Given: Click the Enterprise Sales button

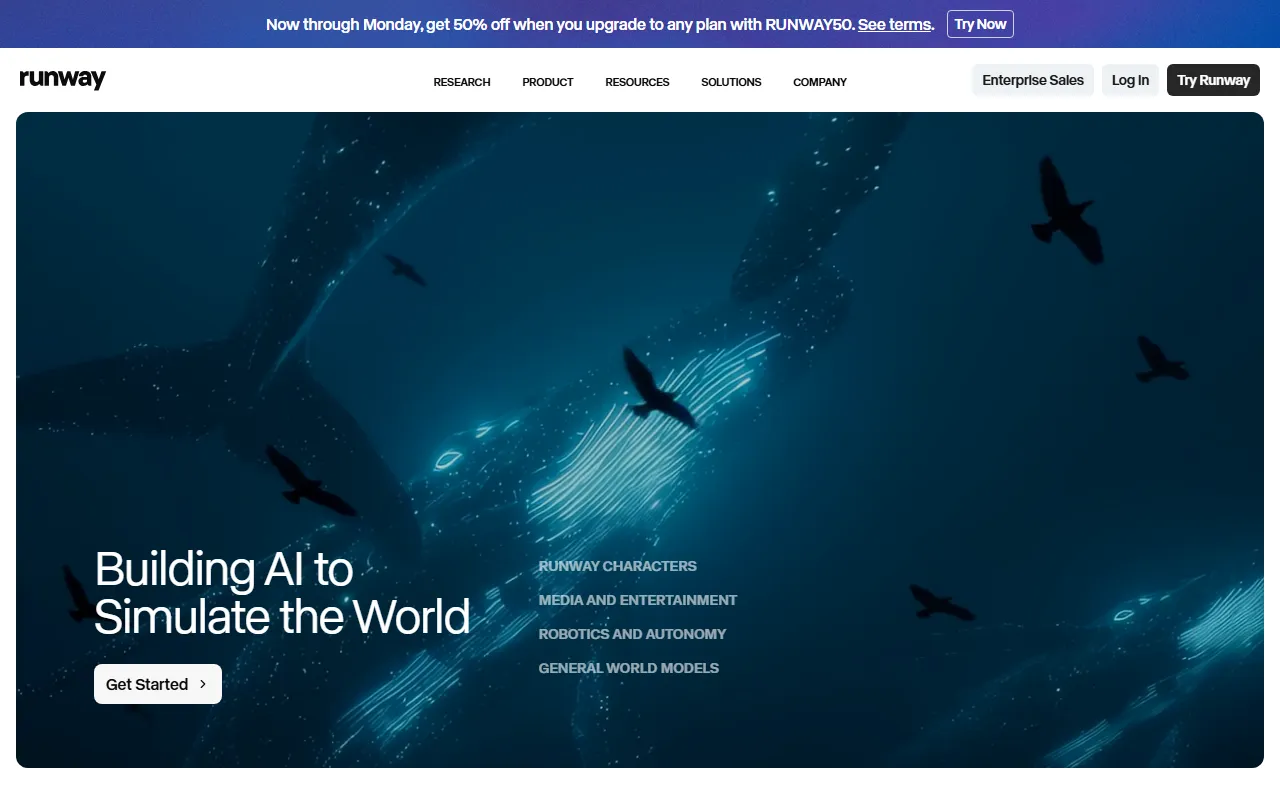Looking at the screenshot, I should tap(1032, 80).
